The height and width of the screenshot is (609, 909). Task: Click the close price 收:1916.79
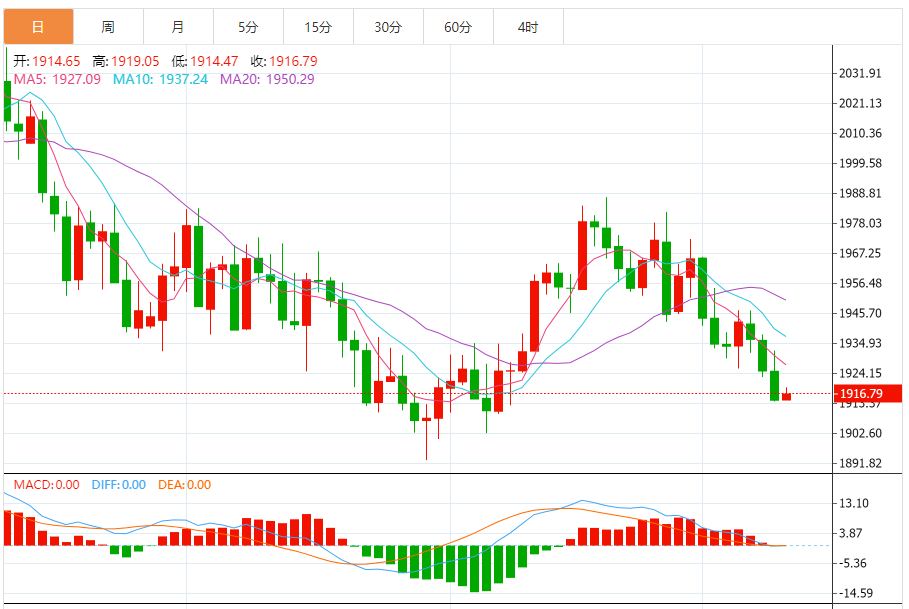click(x=284, y=61)
